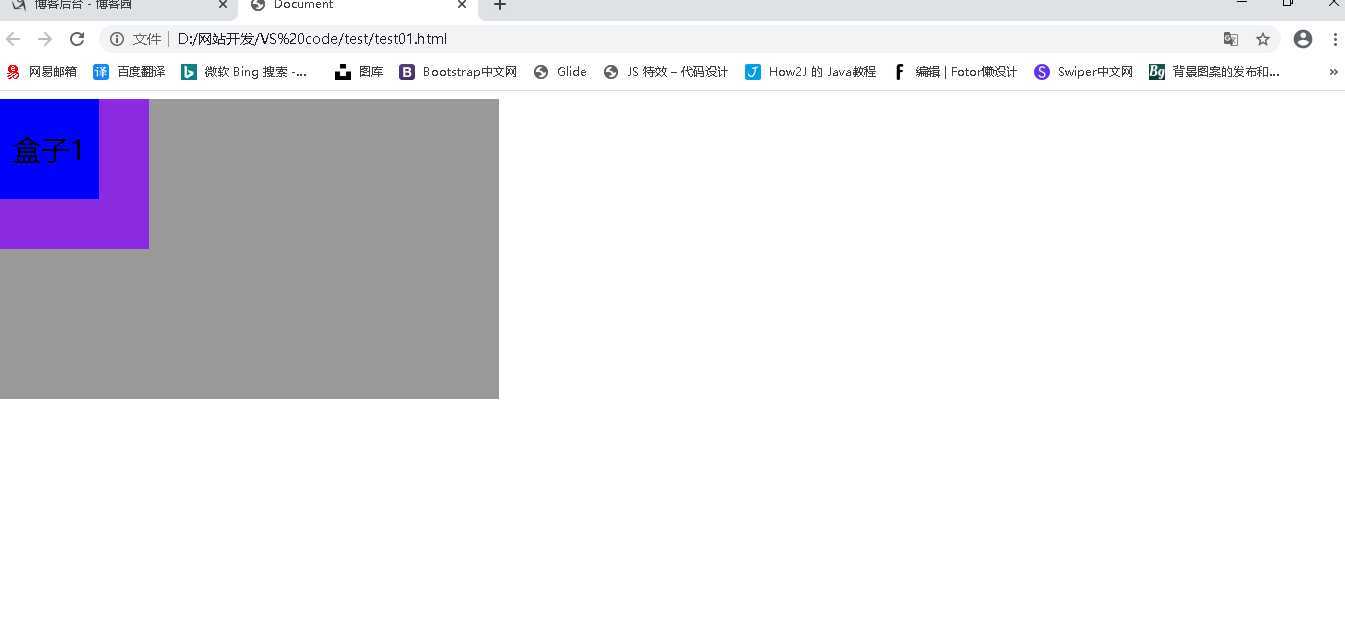The image size is (1345, 632).
Task: Open the 网易邮箱 bookmark
Action: point(42,72)
